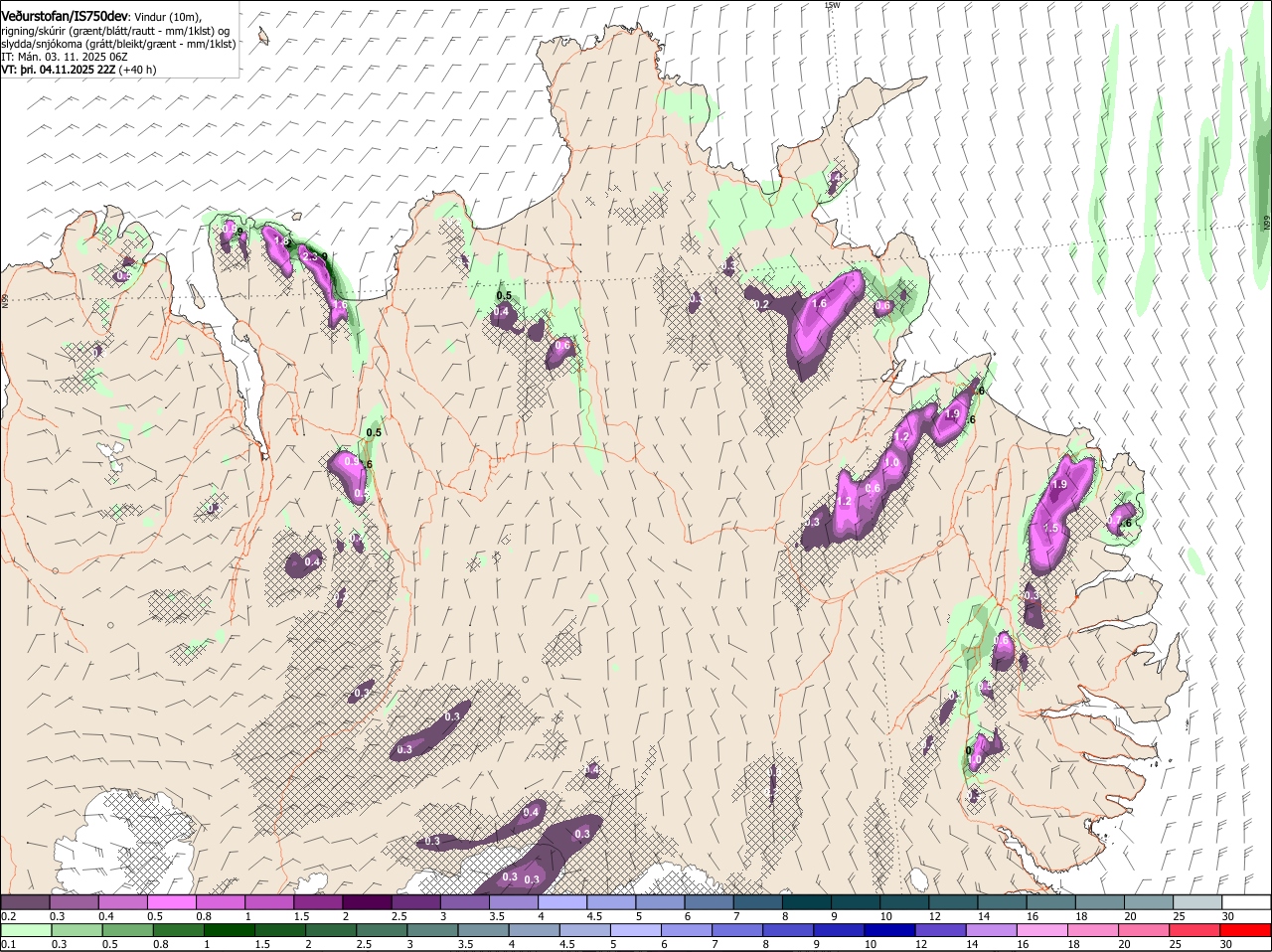1272x952 pixels.
Task: Click the '1.6' value in the large pink snow patch
Action: point(820,304)
